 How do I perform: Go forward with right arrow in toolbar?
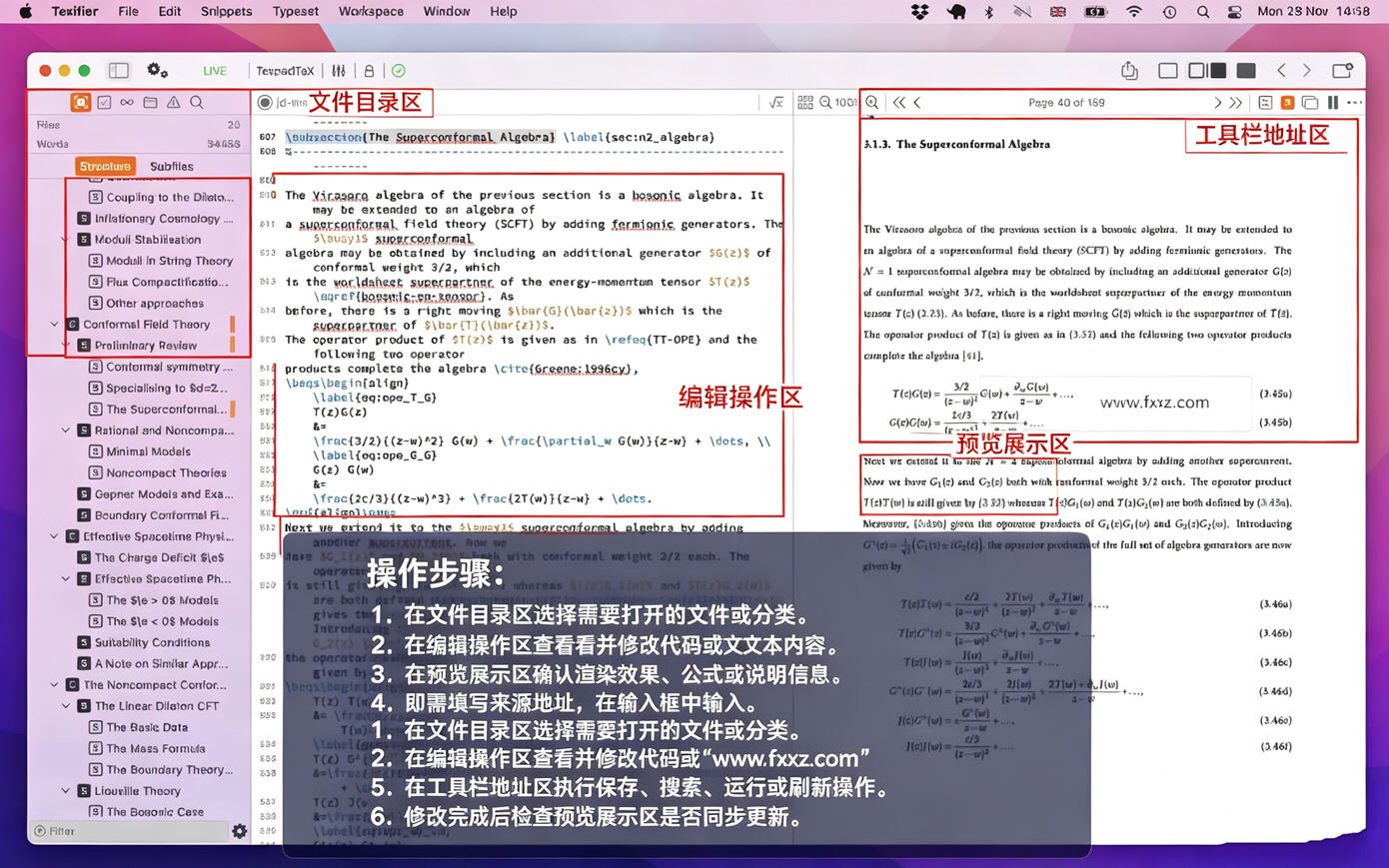[1306, 71]
